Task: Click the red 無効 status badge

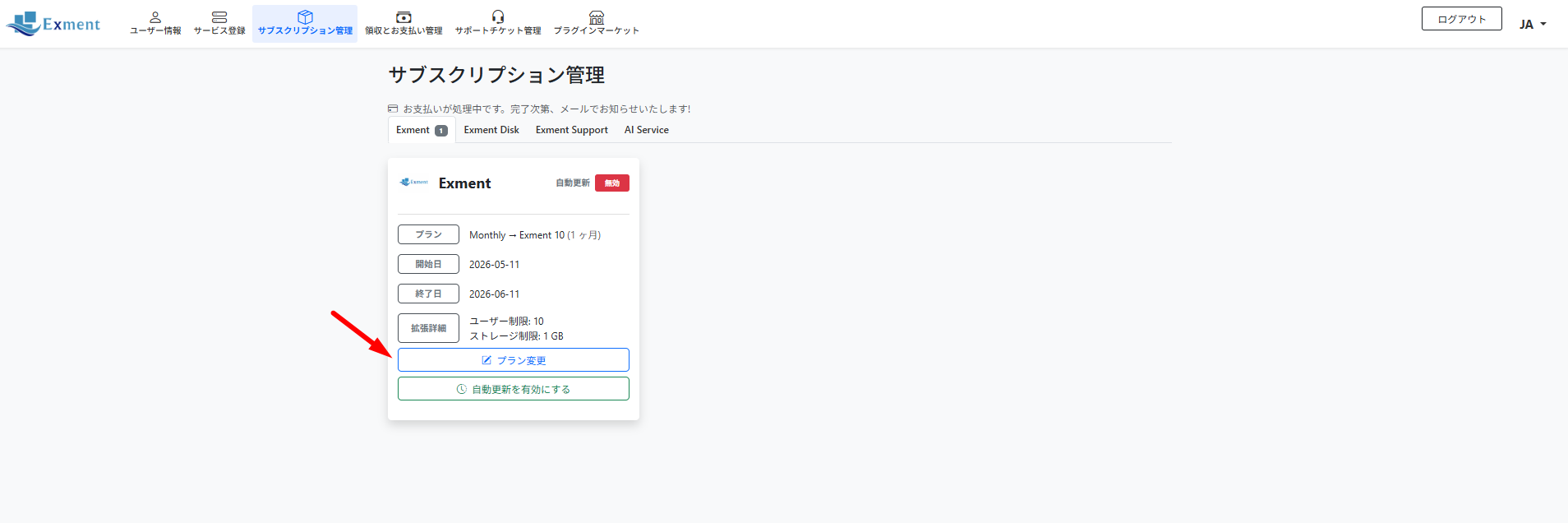Action: tap(612, 183)
